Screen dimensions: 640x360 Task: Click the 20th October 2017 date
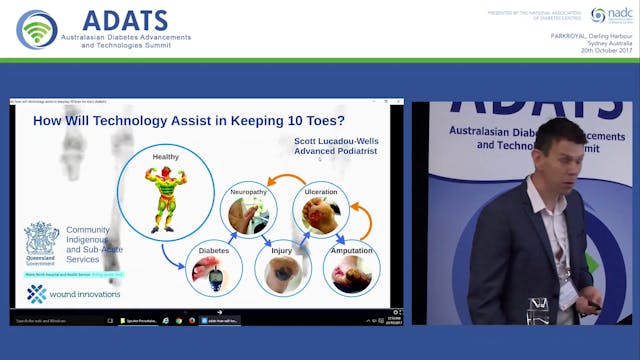tap(607, 51)
